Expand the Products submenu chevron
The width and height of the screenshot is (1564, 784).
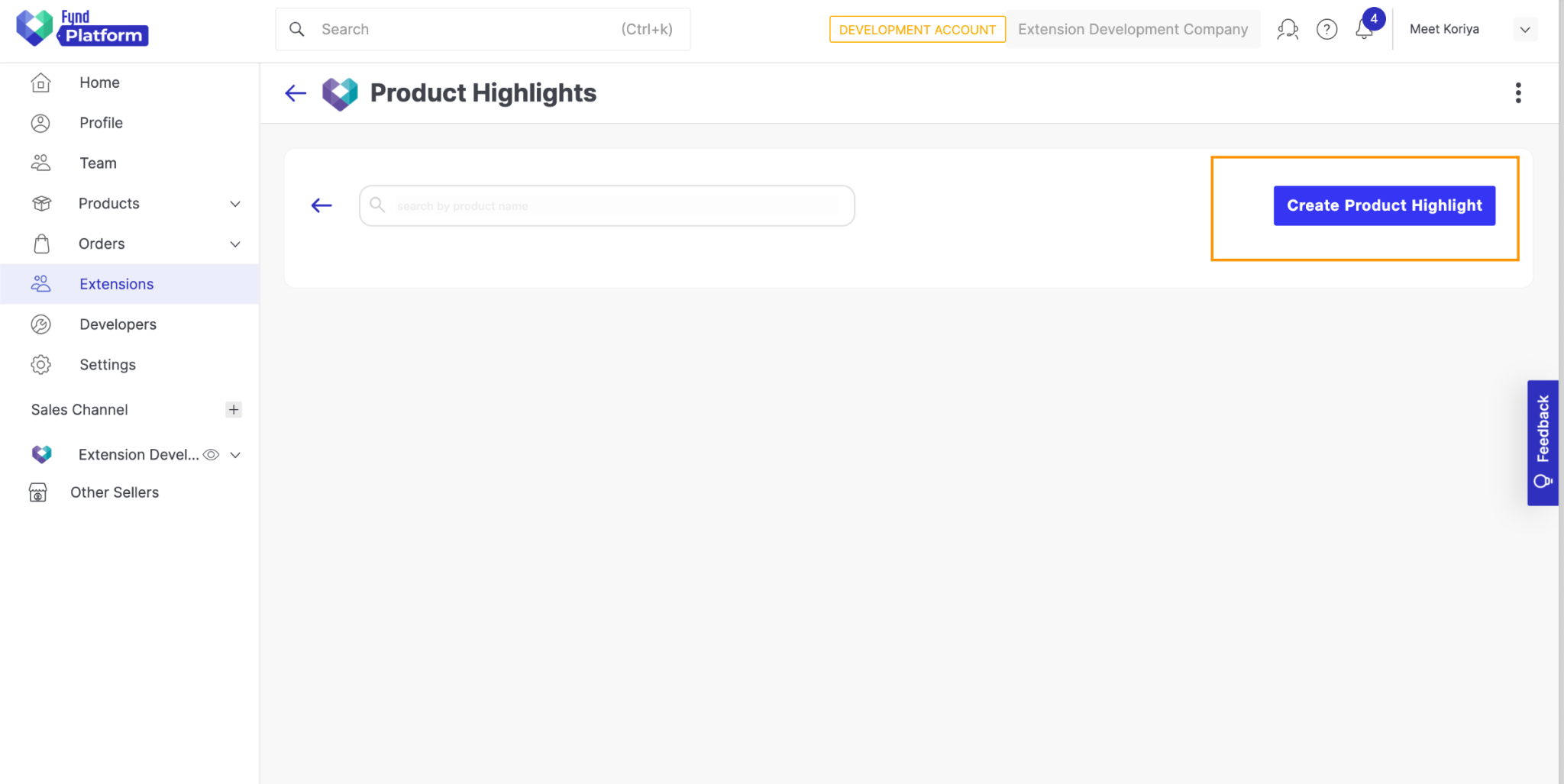pos(235,204)
